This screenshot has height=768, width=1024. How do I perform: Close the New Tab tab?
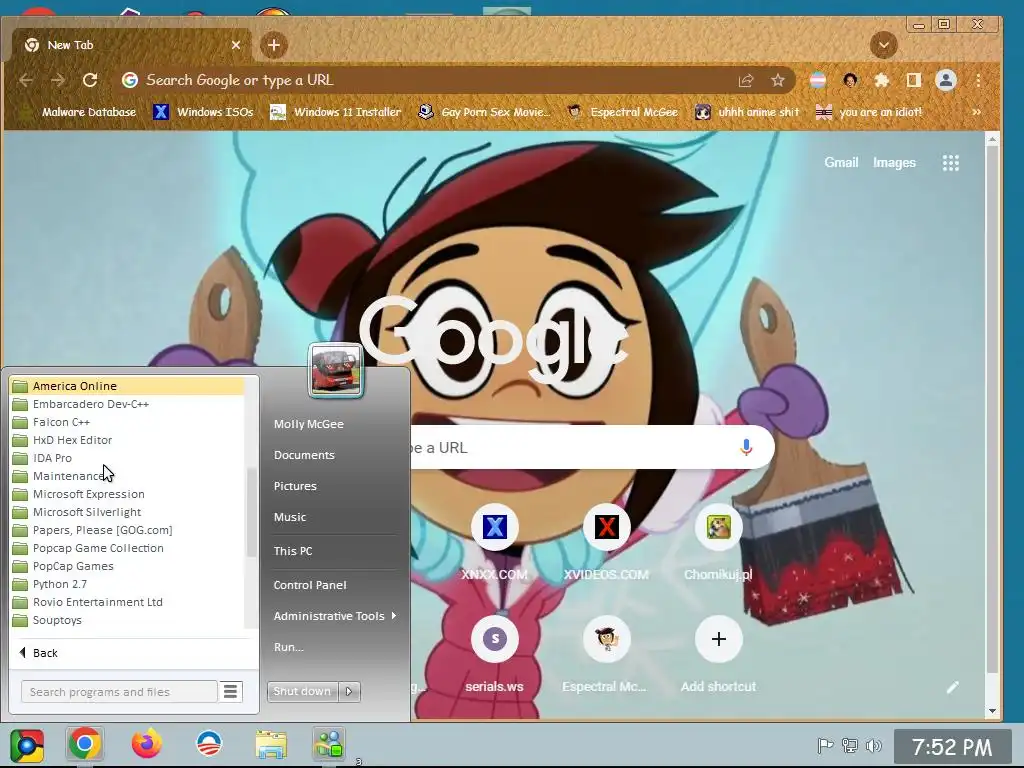236,45
